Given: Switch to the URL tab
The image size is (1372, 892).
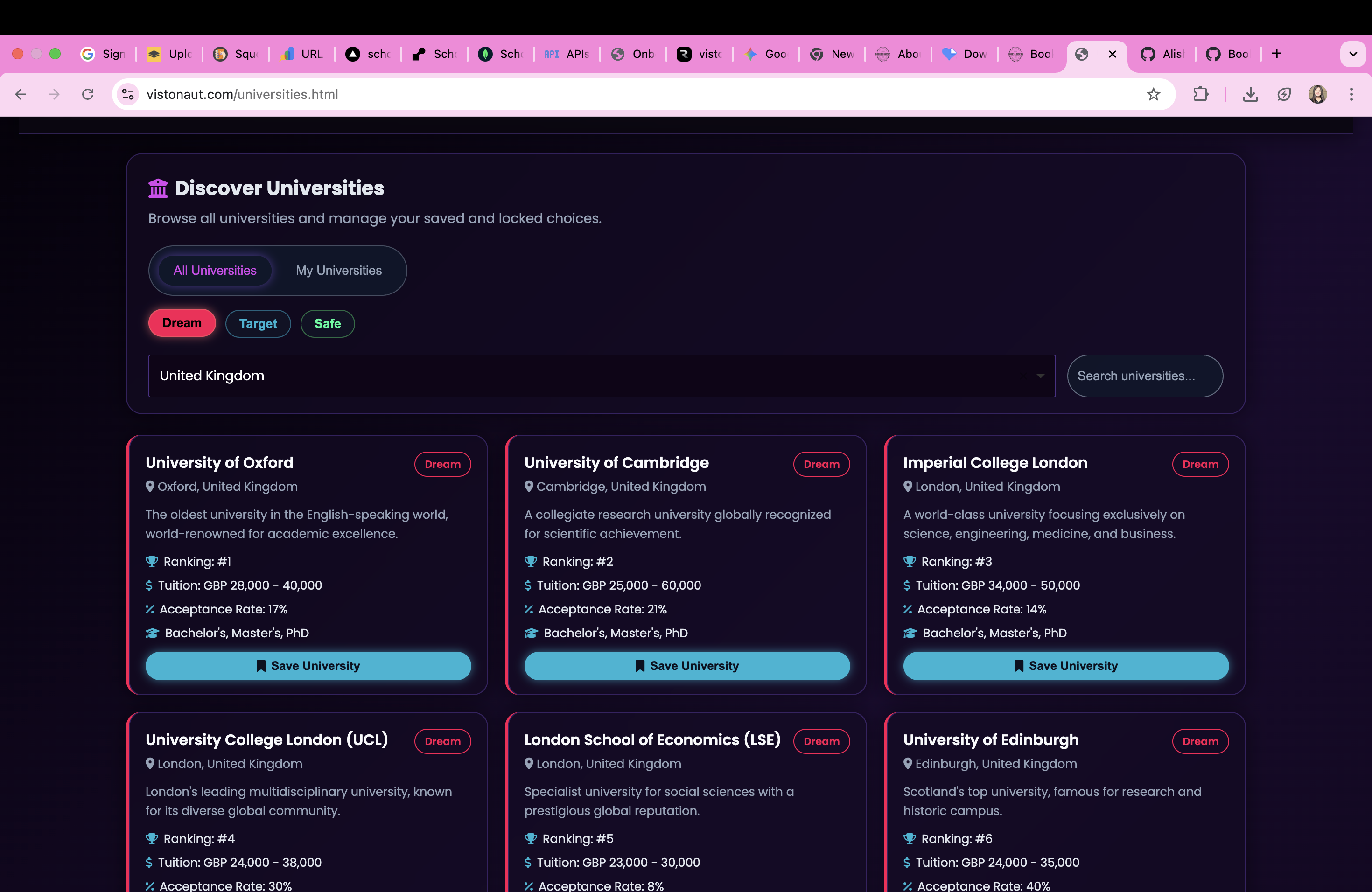Looking at the screenshot, I should pyautogui.click(x=301, y=54).
